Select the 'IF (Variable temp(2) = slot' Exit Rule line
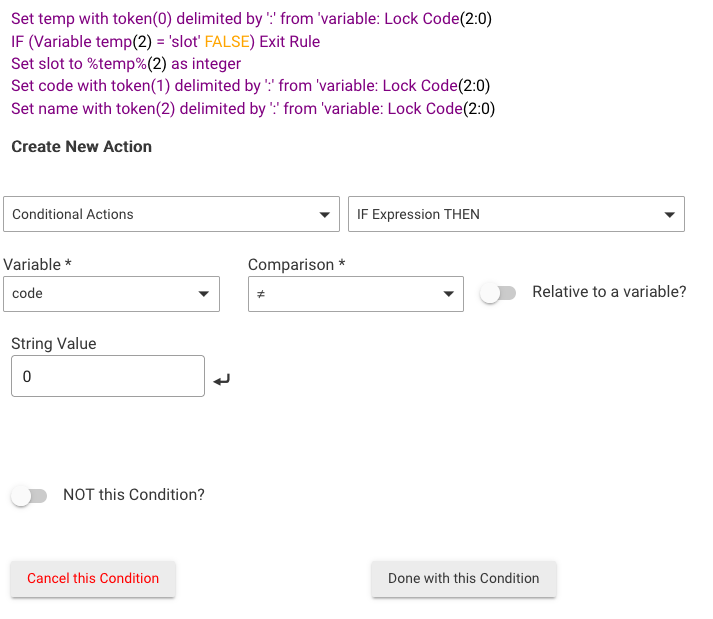Image resolution: width=713 pixels, height=619 pixels. [166, 41]
